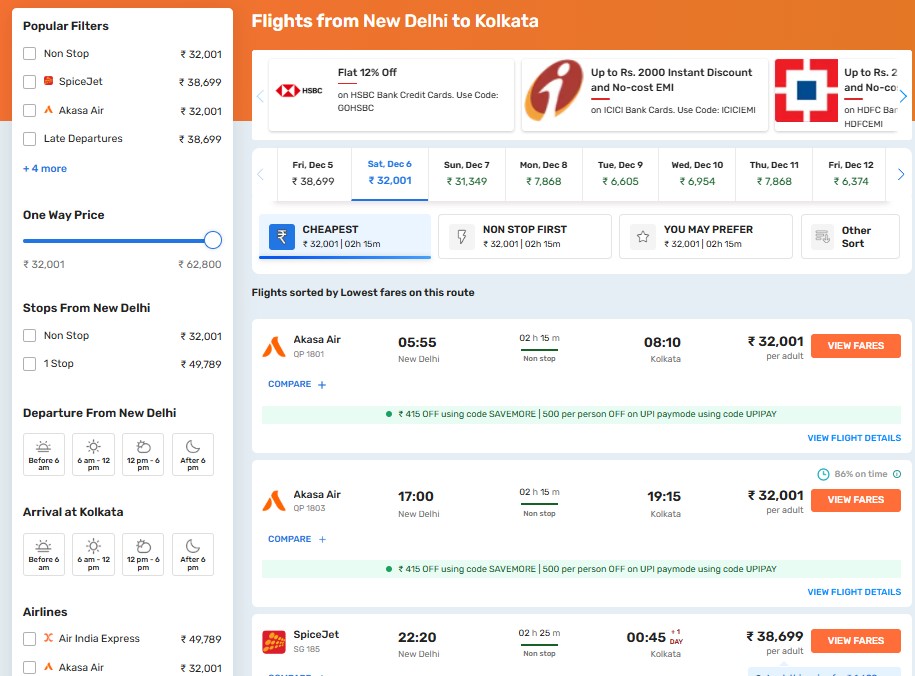Choose 'After 6 pm' departure from New Delhi
The height and width of the screenshot is (676, 915).
[x=192, y=454]
